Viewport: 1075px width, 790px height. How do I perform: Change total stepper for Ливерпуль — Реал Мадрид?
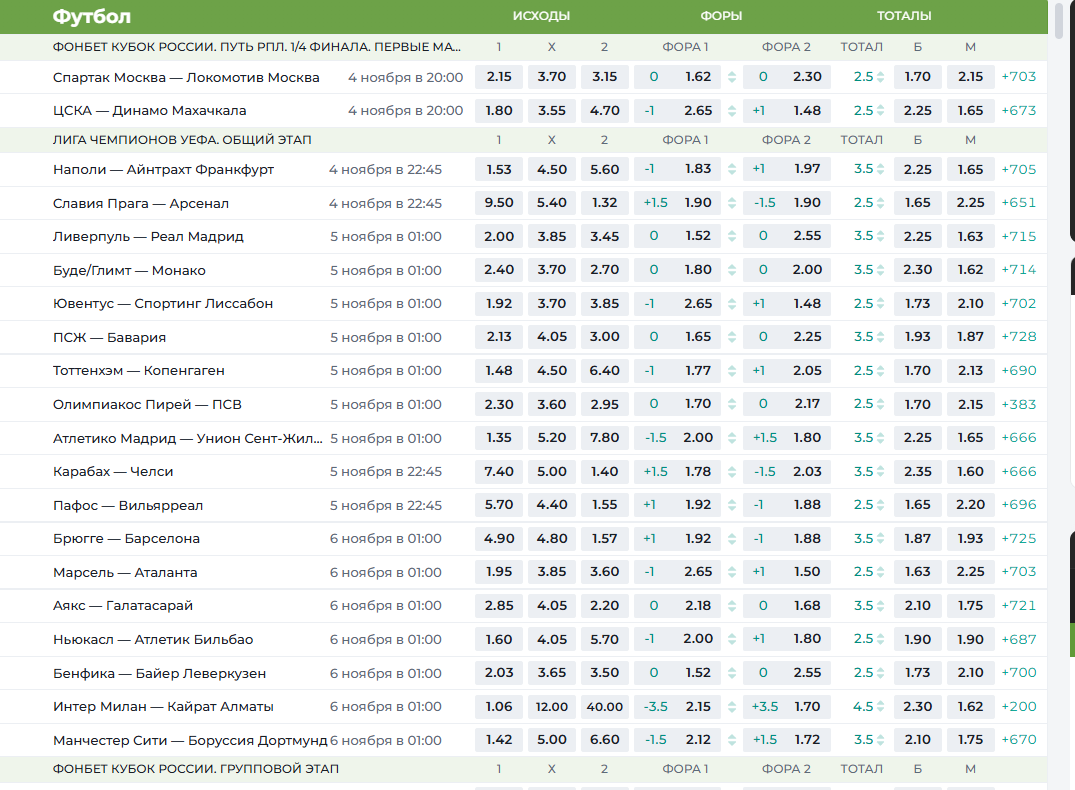tap(880, 237)
